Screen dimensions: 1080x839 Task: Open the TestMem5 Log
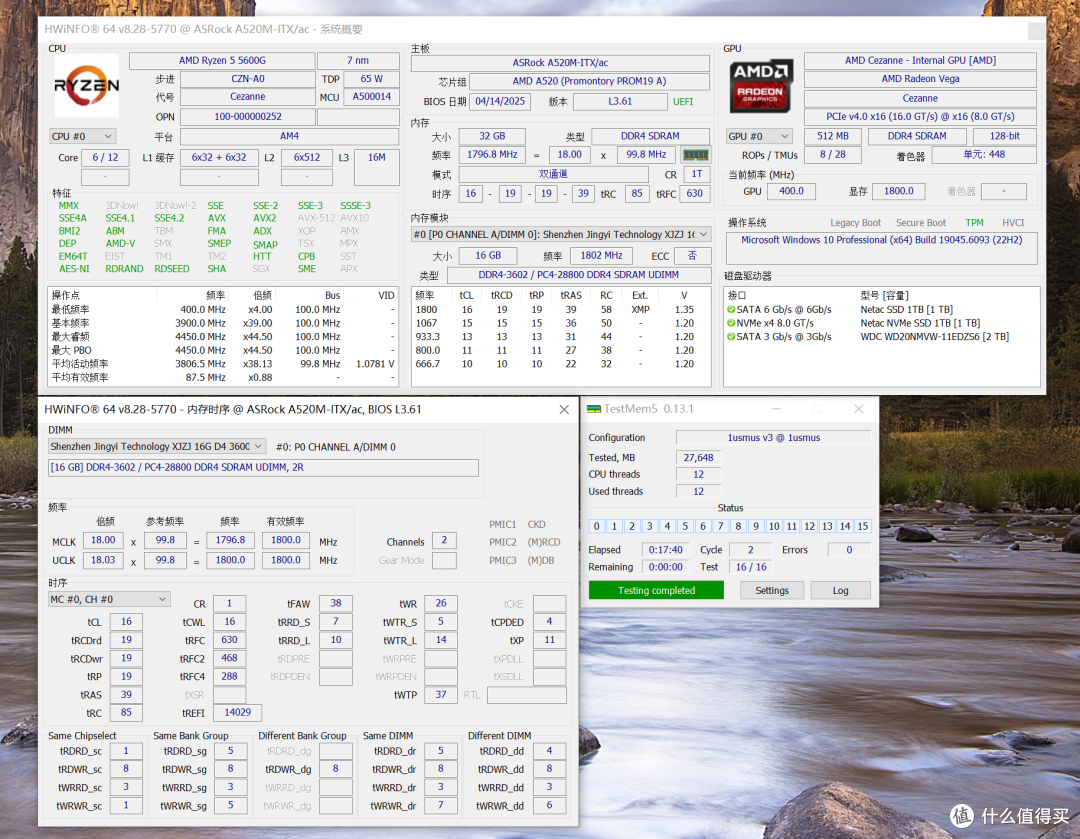click(x=840, y=590)
